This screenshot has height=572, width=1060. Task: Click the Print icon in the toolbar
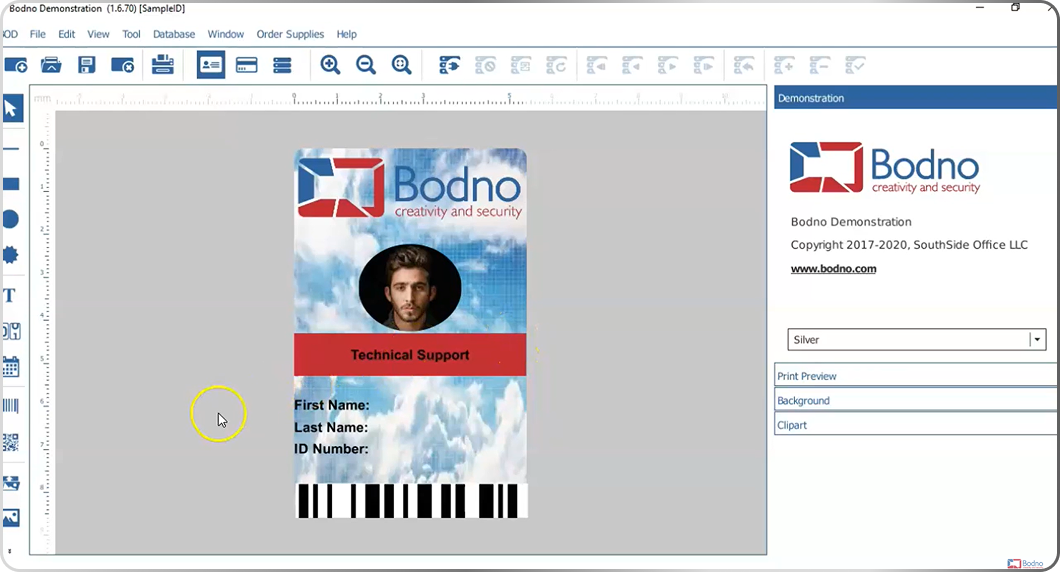162,65
